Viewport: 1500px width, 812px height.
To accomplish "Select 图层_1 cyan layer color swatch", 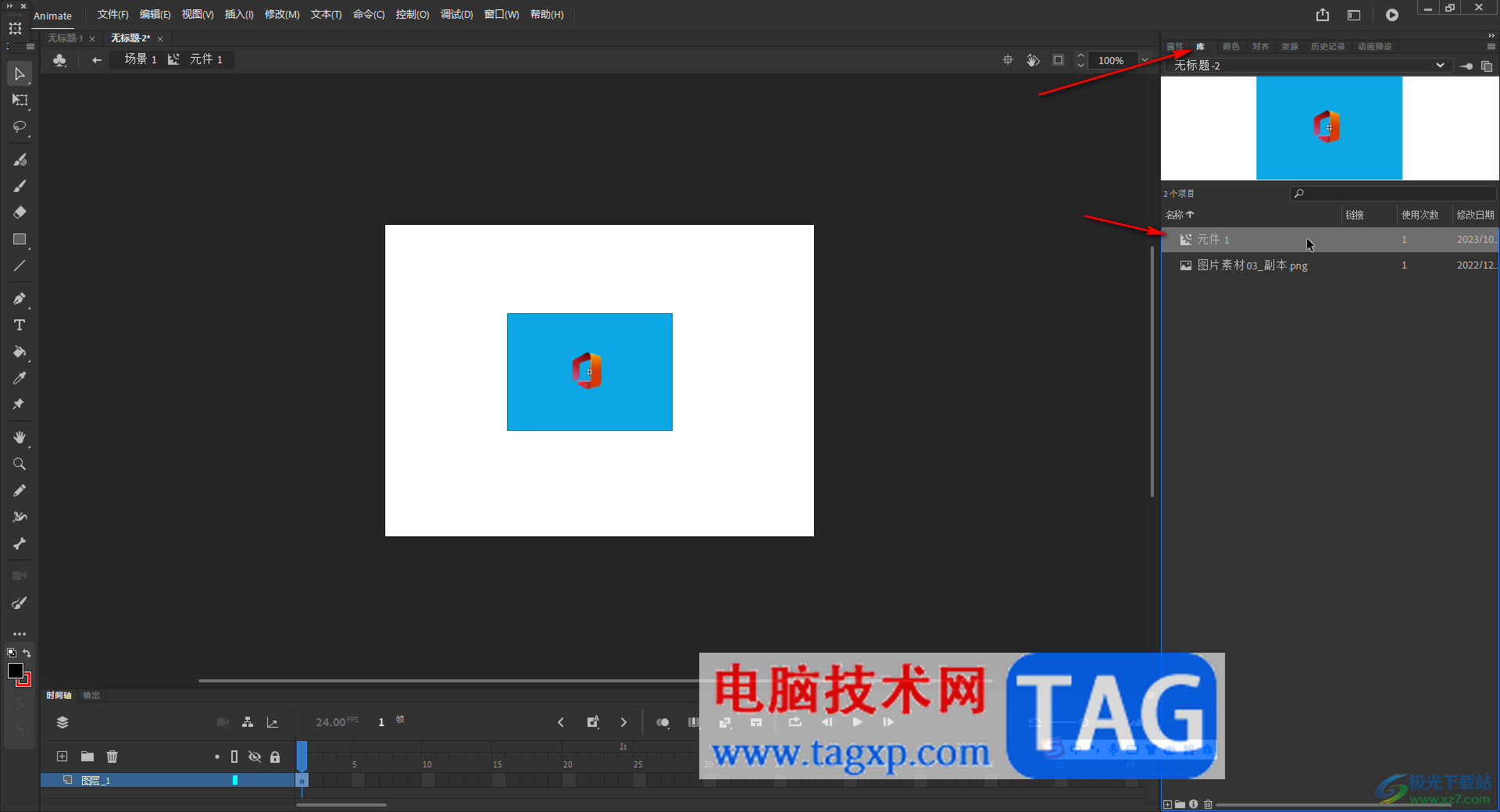I will (x=235, y=780).
